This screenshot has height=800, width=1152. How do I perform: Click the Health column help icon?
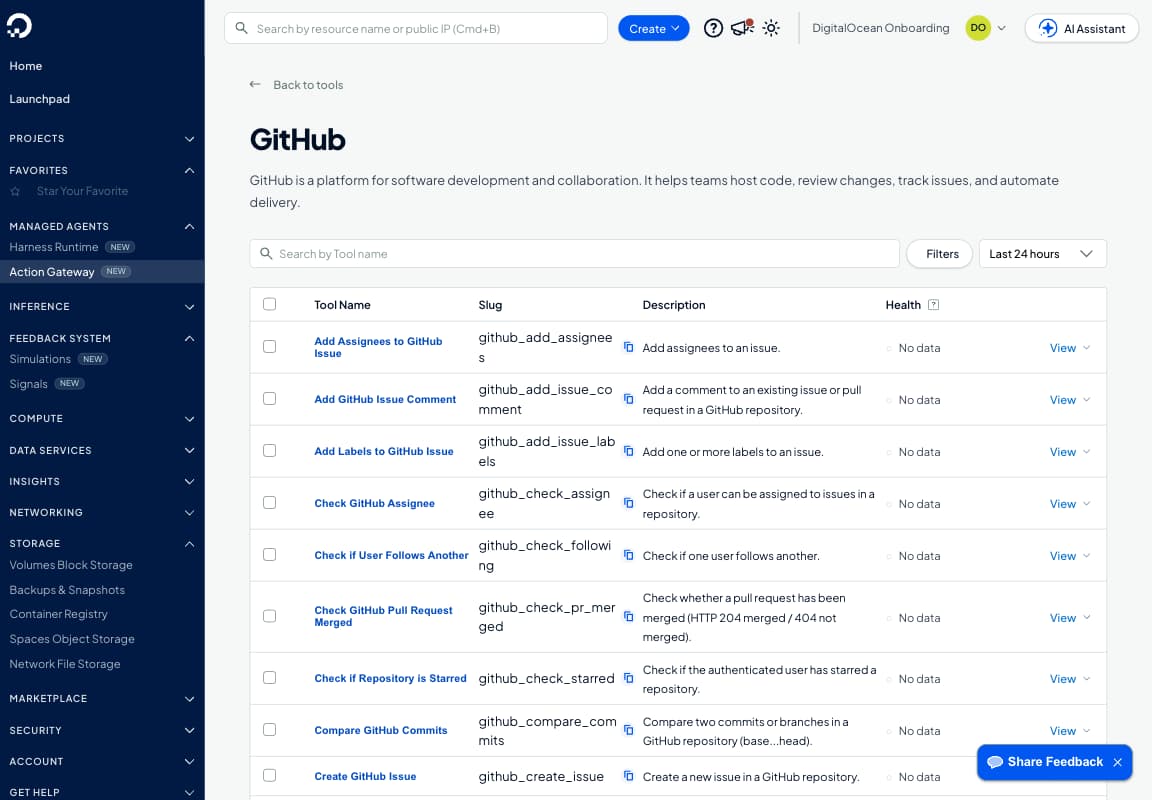933,305
